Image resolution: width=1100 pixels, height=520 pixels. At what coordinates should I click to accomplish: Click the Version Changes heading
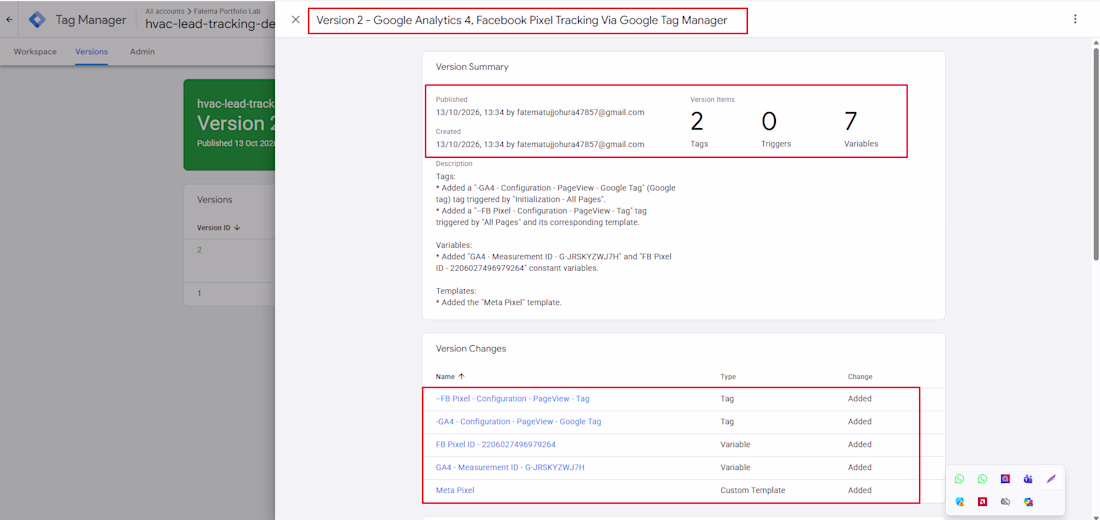tap(471, 348)
